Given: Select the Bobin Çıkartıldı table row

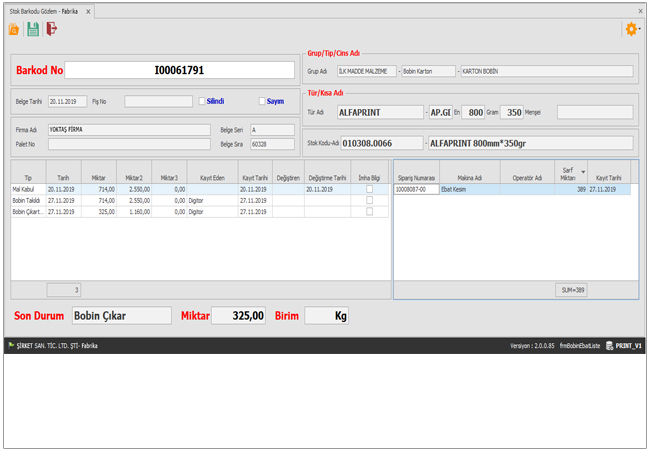Looking at the screenshot, I should click(x=100, y=212).
